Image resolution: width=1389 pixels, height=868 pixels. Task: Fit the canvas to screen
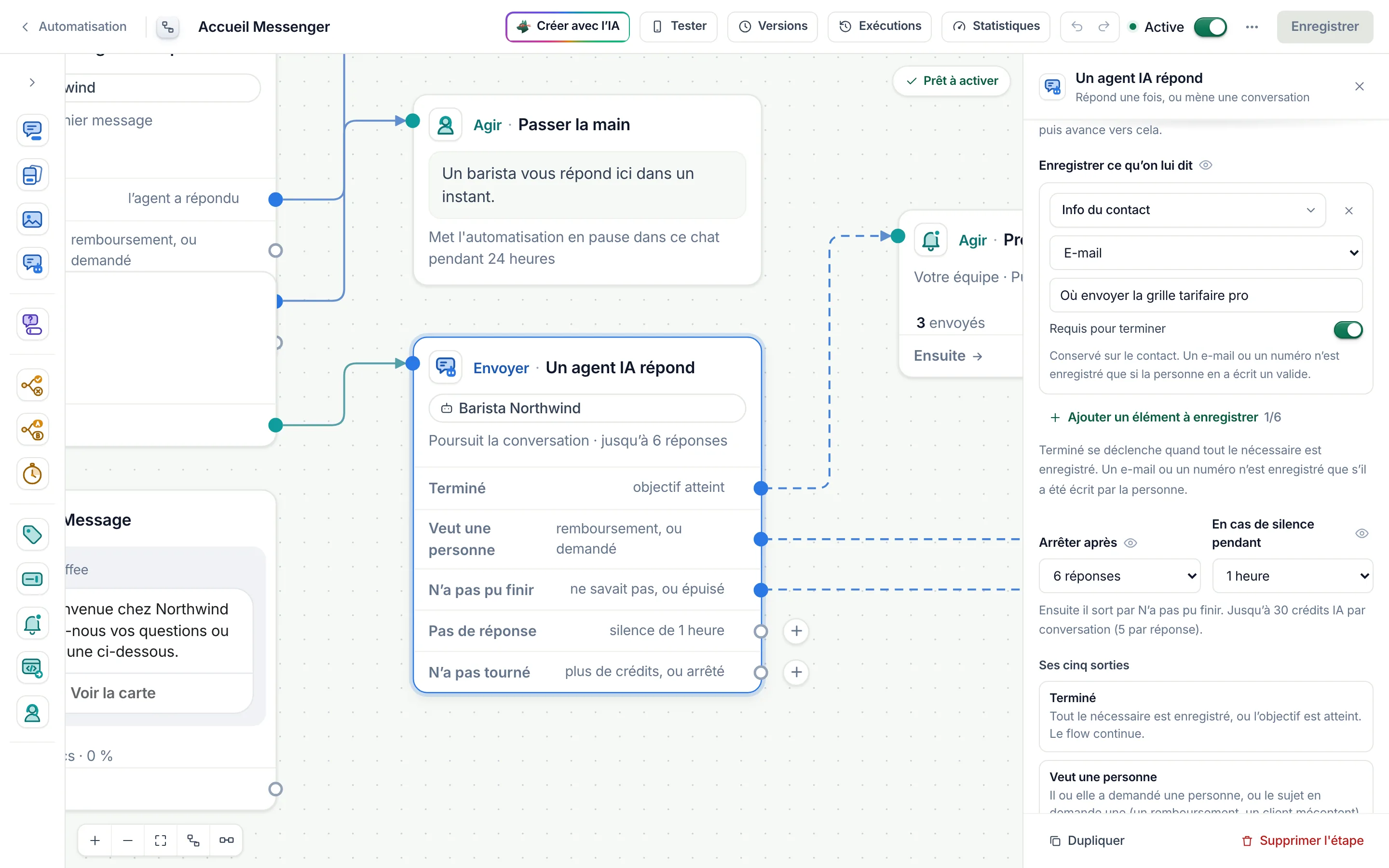tap(161, 841)
